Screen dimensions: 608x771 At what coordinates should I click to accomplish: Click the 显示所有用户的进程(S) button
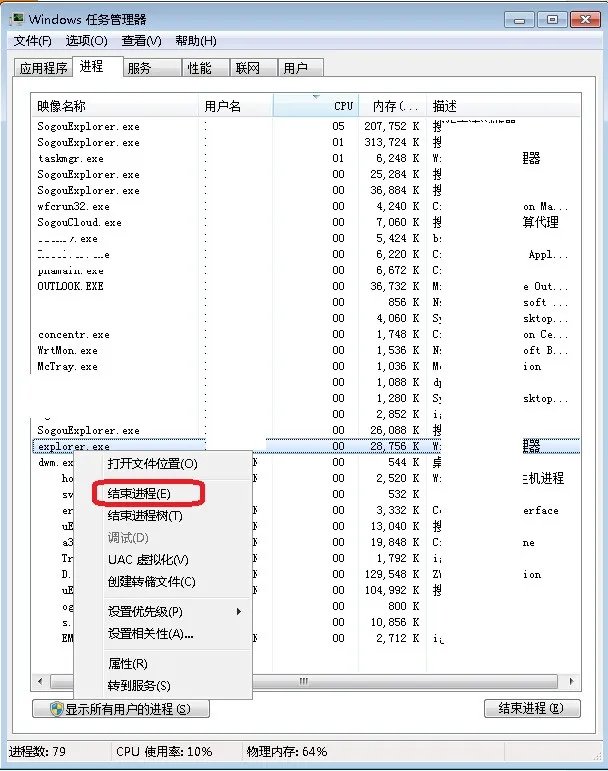pos(121,709)
